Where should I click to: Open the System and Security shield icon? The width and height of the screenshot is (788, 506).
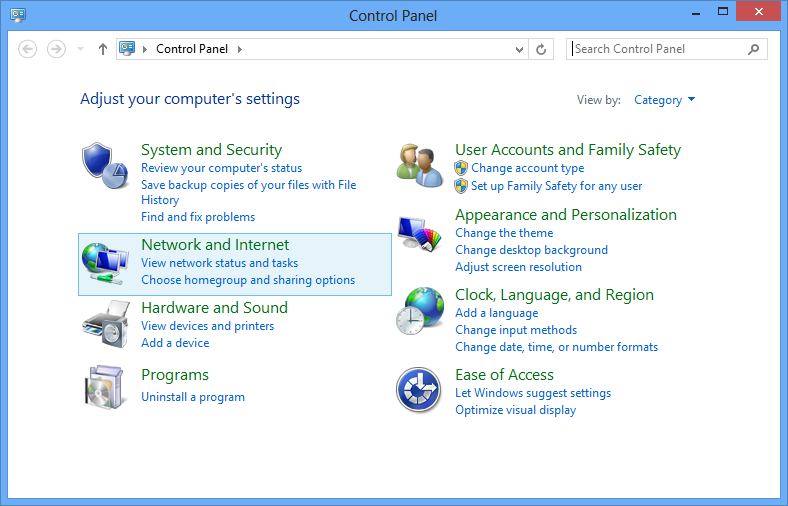click(105, 166)
